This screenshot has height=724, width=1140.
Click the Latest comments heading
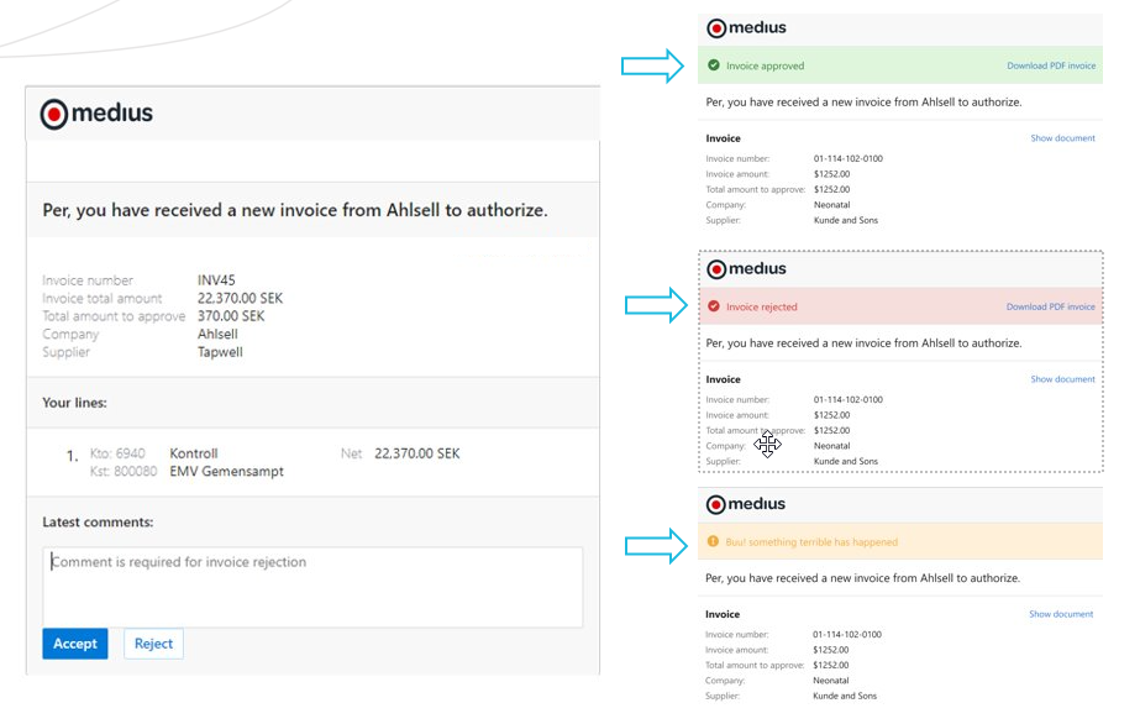point(97,522)
